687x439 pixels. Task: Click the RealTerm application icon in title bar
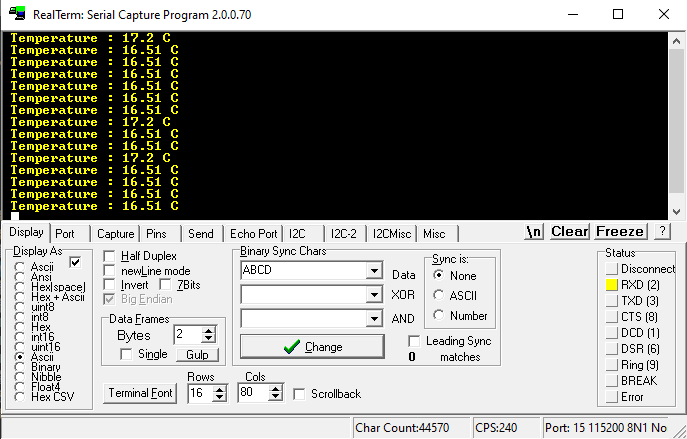pyautogui.click(x=17, y=14)
